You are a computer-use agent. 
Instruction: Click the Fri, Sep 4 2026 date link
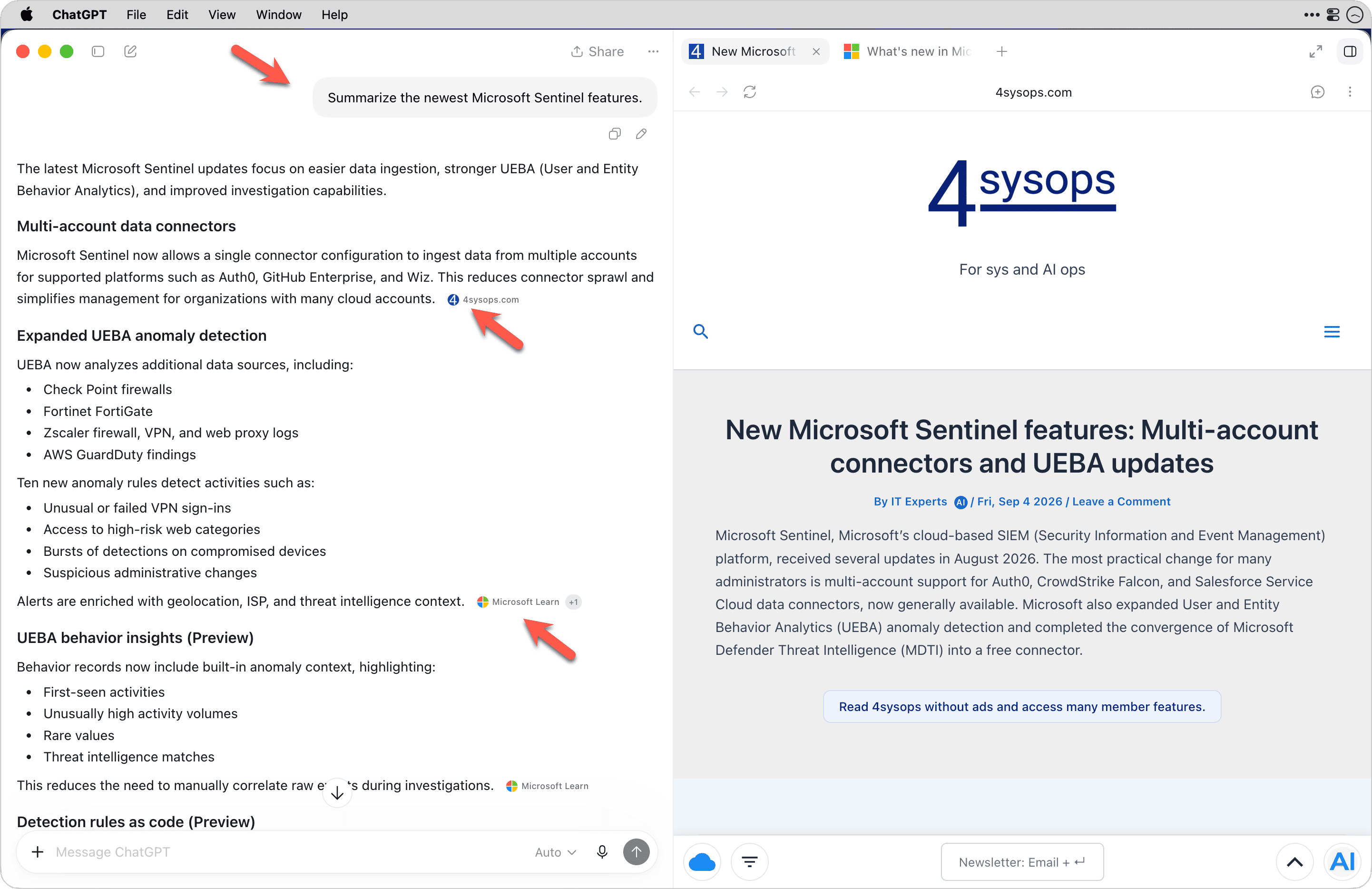pos(1019,501)
